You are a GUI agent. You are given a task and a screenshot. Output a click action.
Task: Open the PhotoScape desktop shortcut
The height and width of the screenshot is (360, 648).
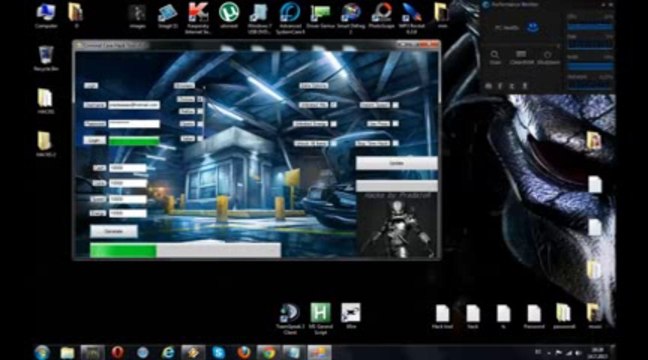(x=381, y=15)
